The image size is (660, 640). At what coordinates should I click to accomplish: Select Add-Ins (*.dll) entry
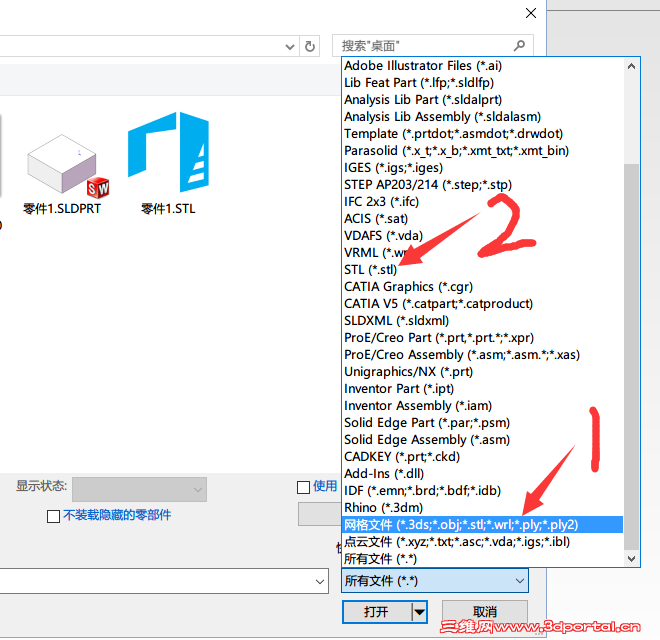coord(482,474)
